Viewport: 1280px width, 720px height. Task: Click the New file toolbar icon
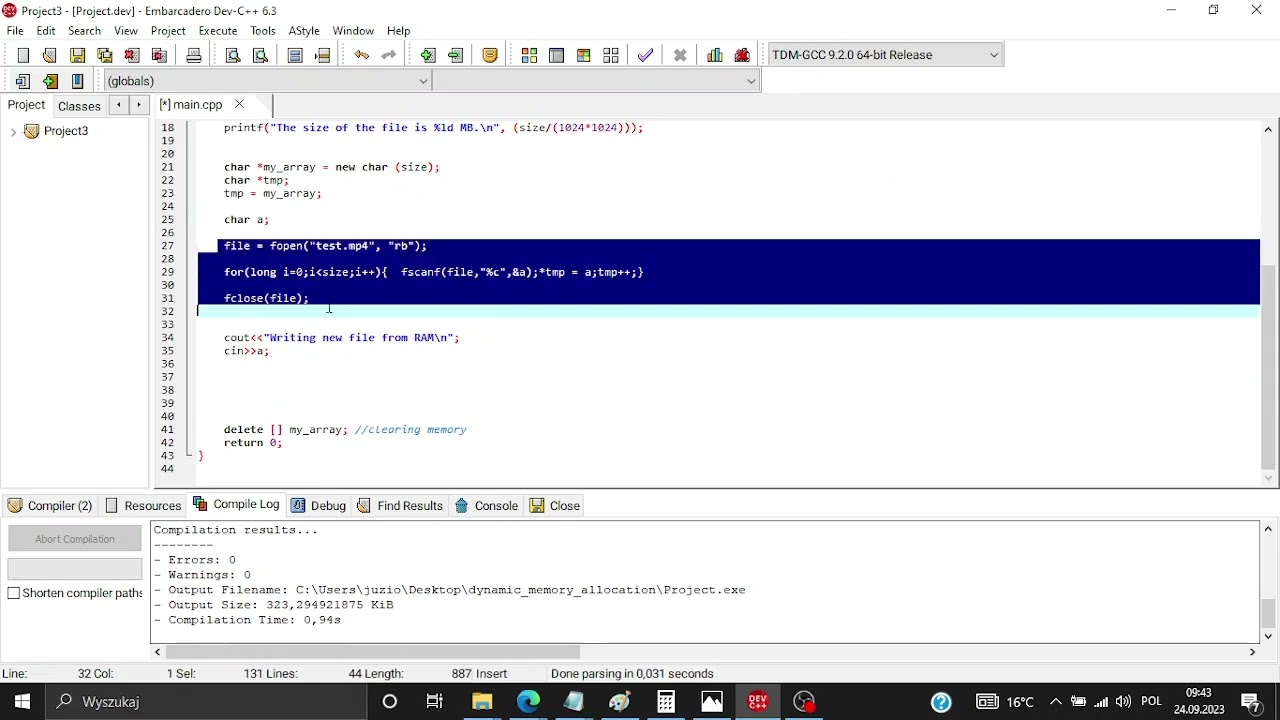(x=23, y=55)
